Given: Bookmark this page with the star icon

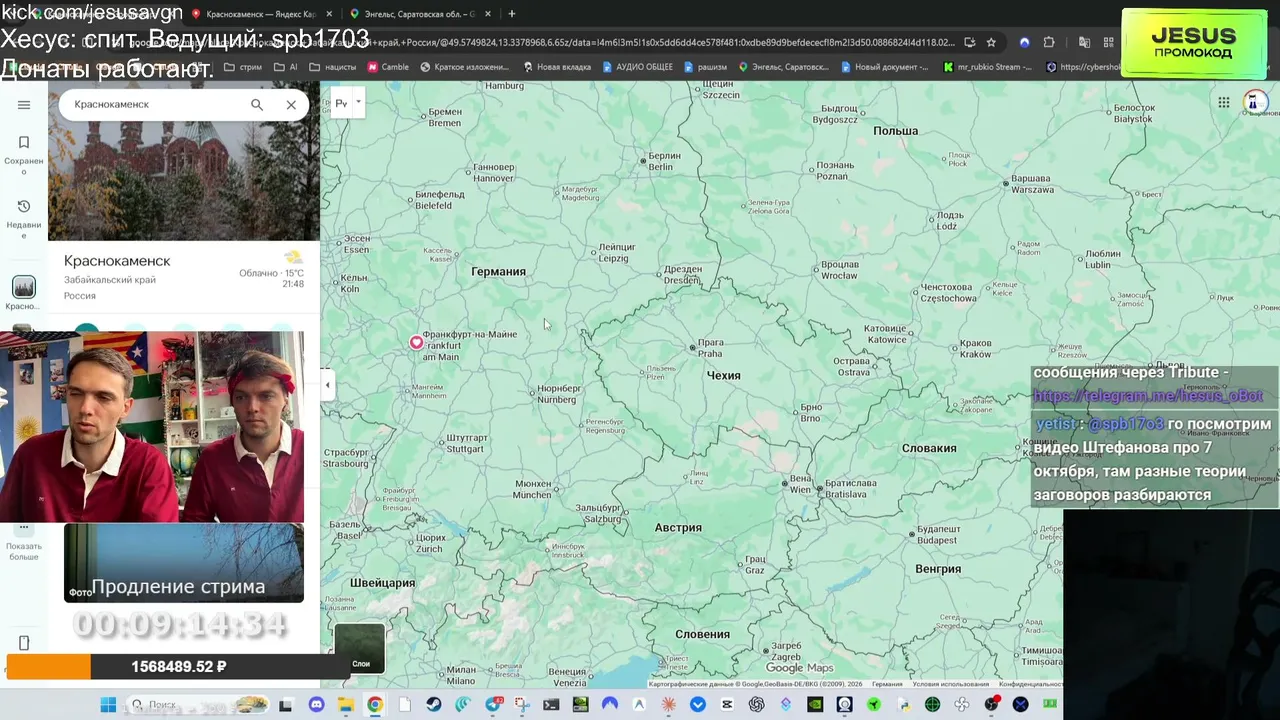Looking at the screenshot, I should (x=991, y=42).
